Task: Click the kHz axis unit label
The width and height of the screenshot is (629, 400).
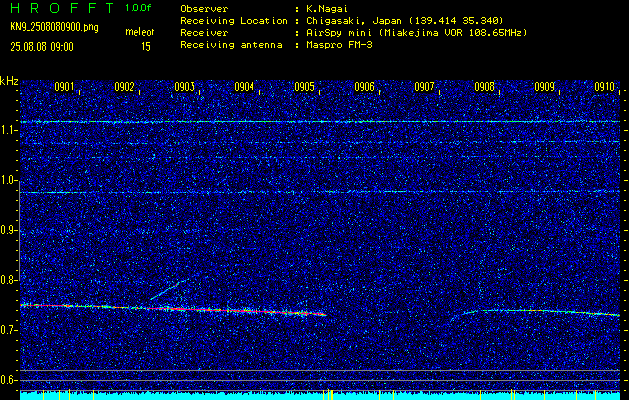Action: 9,81
